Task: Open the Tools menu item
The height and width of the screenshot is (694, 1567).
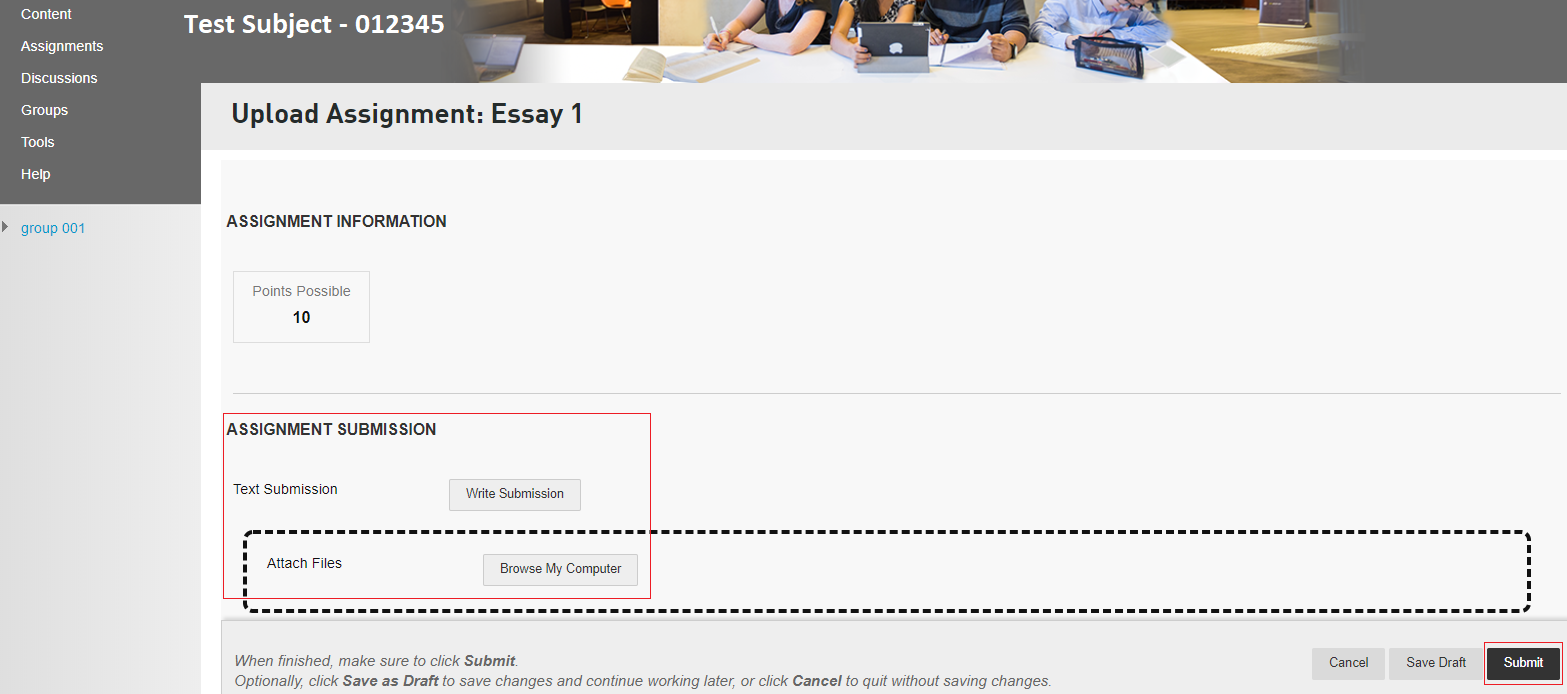Action: pos(38,142)
